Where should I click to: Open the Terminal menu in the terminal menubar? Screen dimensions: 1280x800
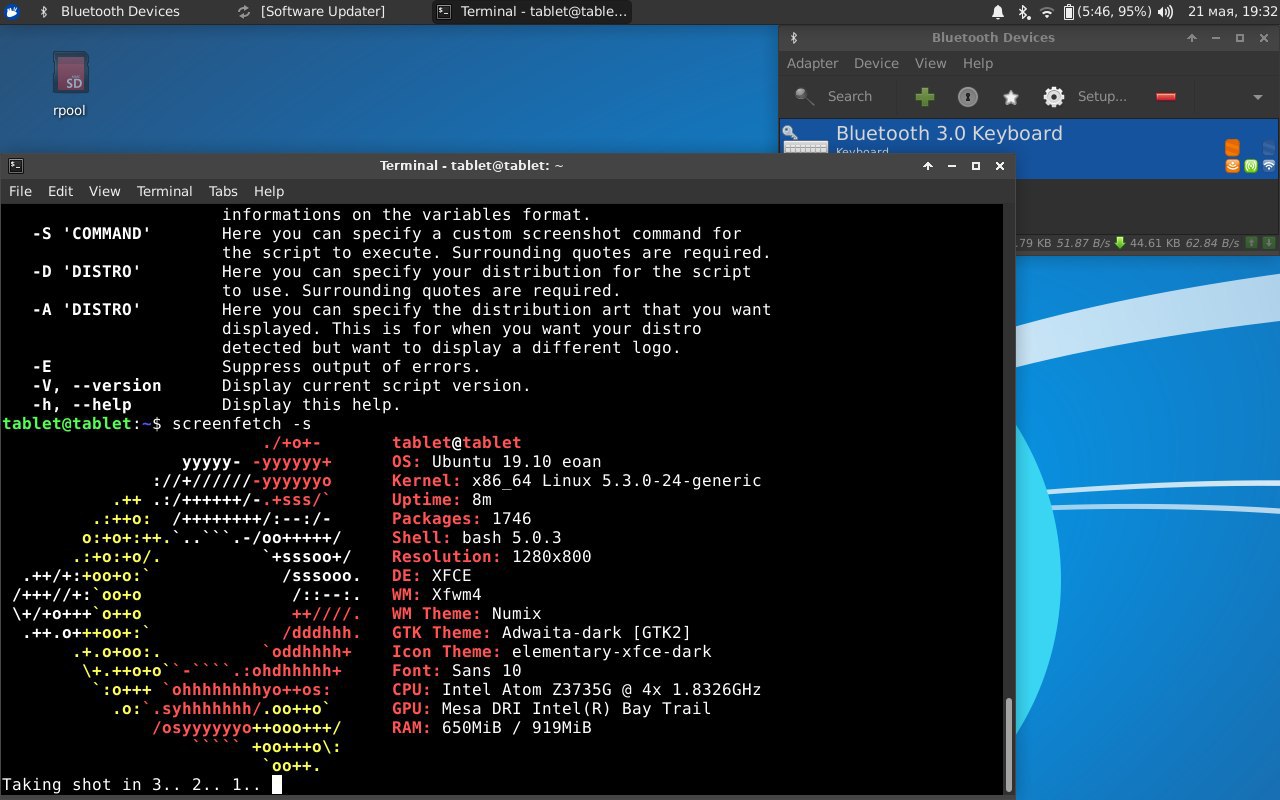click(x=164, y=191)
